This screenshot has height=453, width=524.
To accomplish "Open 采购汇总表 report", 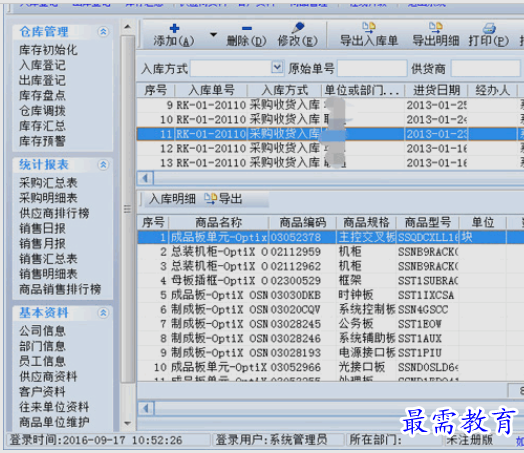I will (48, 183).
